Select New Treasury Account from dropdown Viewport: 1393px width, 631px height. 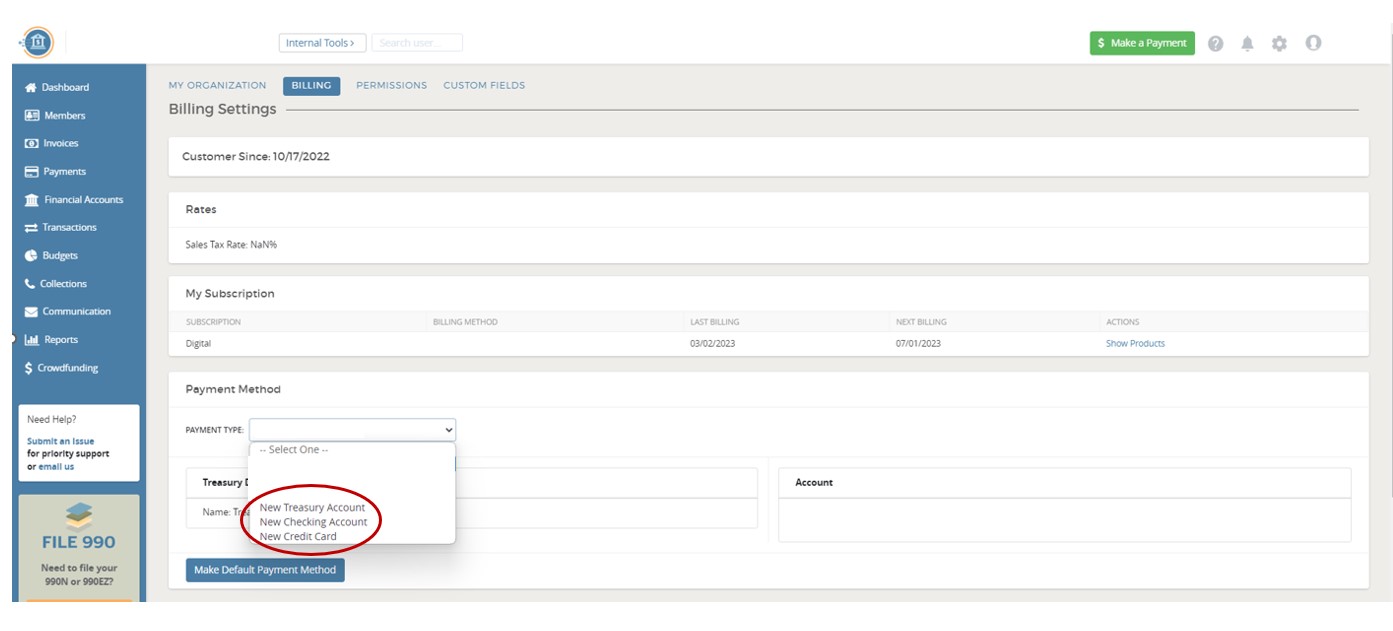click(314, 507)
